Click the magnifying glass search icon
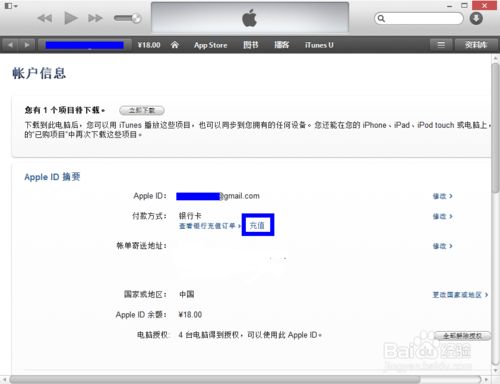This screenshot has width=500, height=384. click(x=381, y=18)
